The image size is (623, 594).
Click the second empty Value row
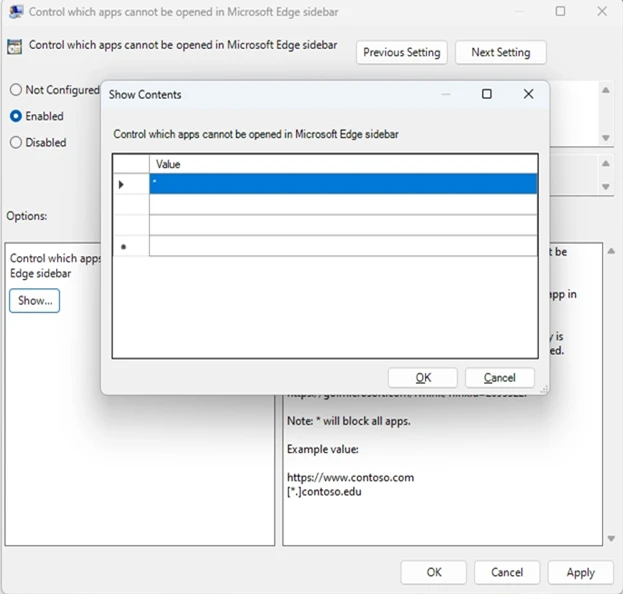[x=343, y=204]
